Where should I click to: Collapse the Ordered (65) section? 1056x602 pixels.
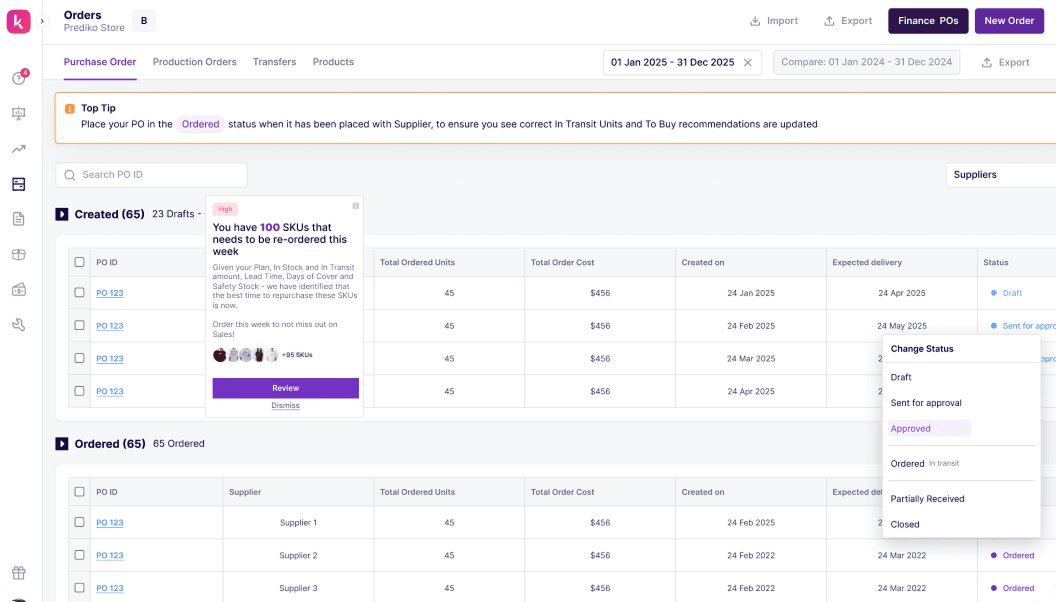(x=62, y=444)
